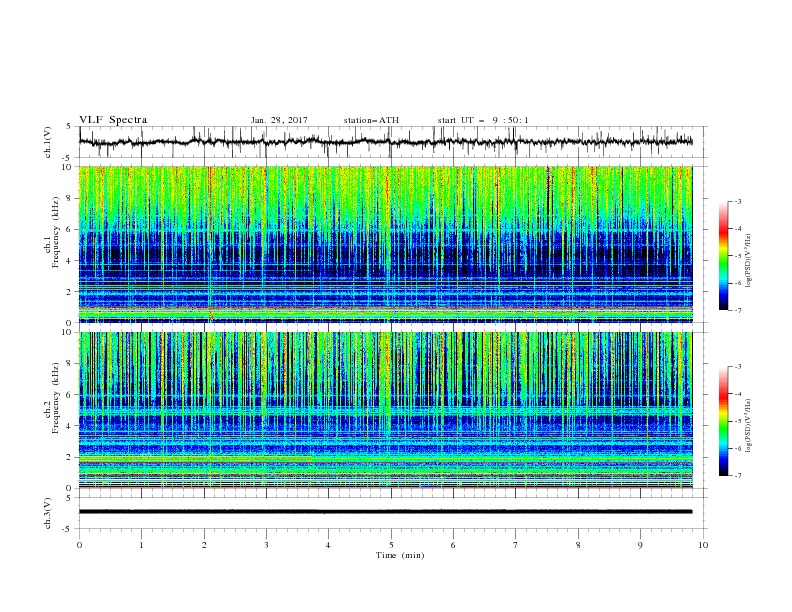
Task: Select the date text "Jan. 28, 2017"
Action: tap(279, 120)
